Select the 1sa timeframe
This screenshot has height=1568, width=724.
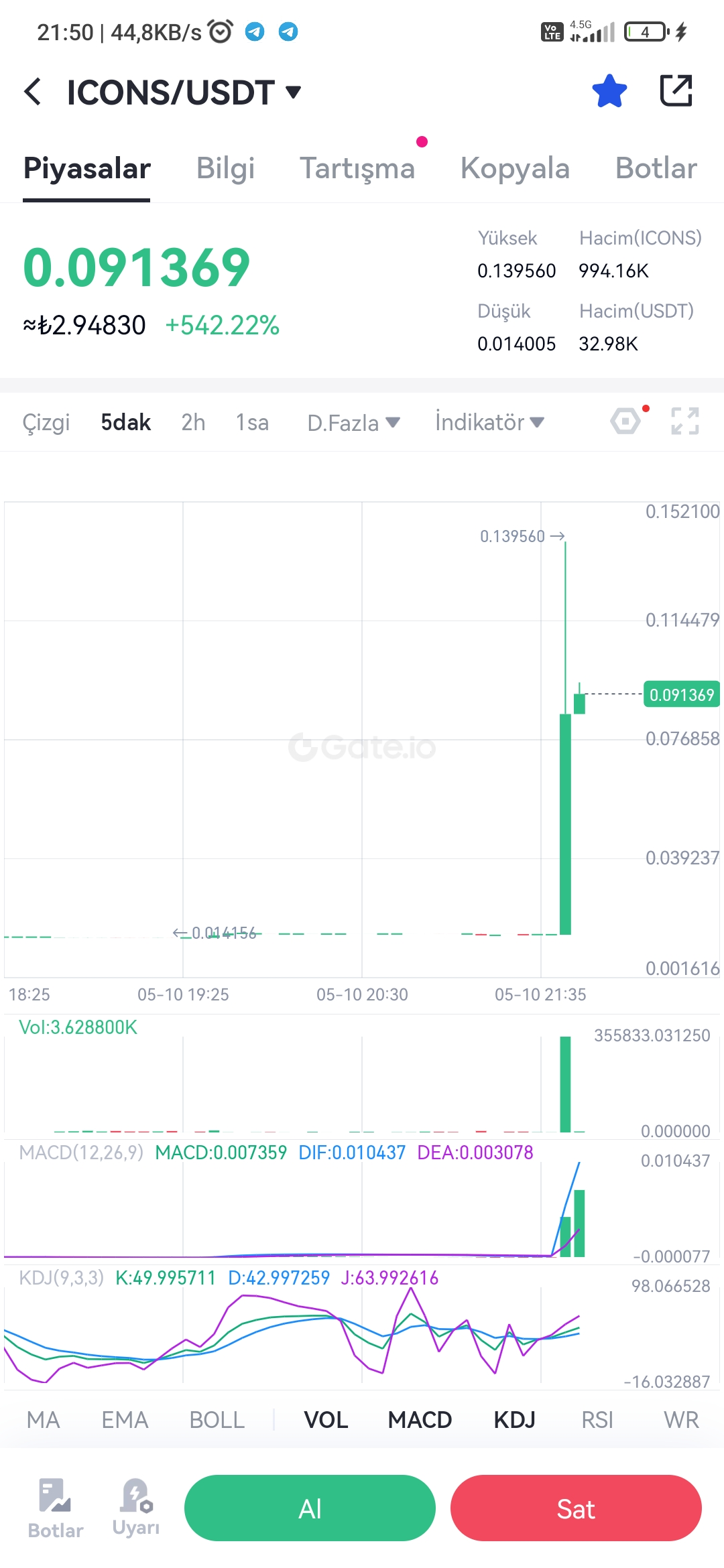click(x=252, y=422)
